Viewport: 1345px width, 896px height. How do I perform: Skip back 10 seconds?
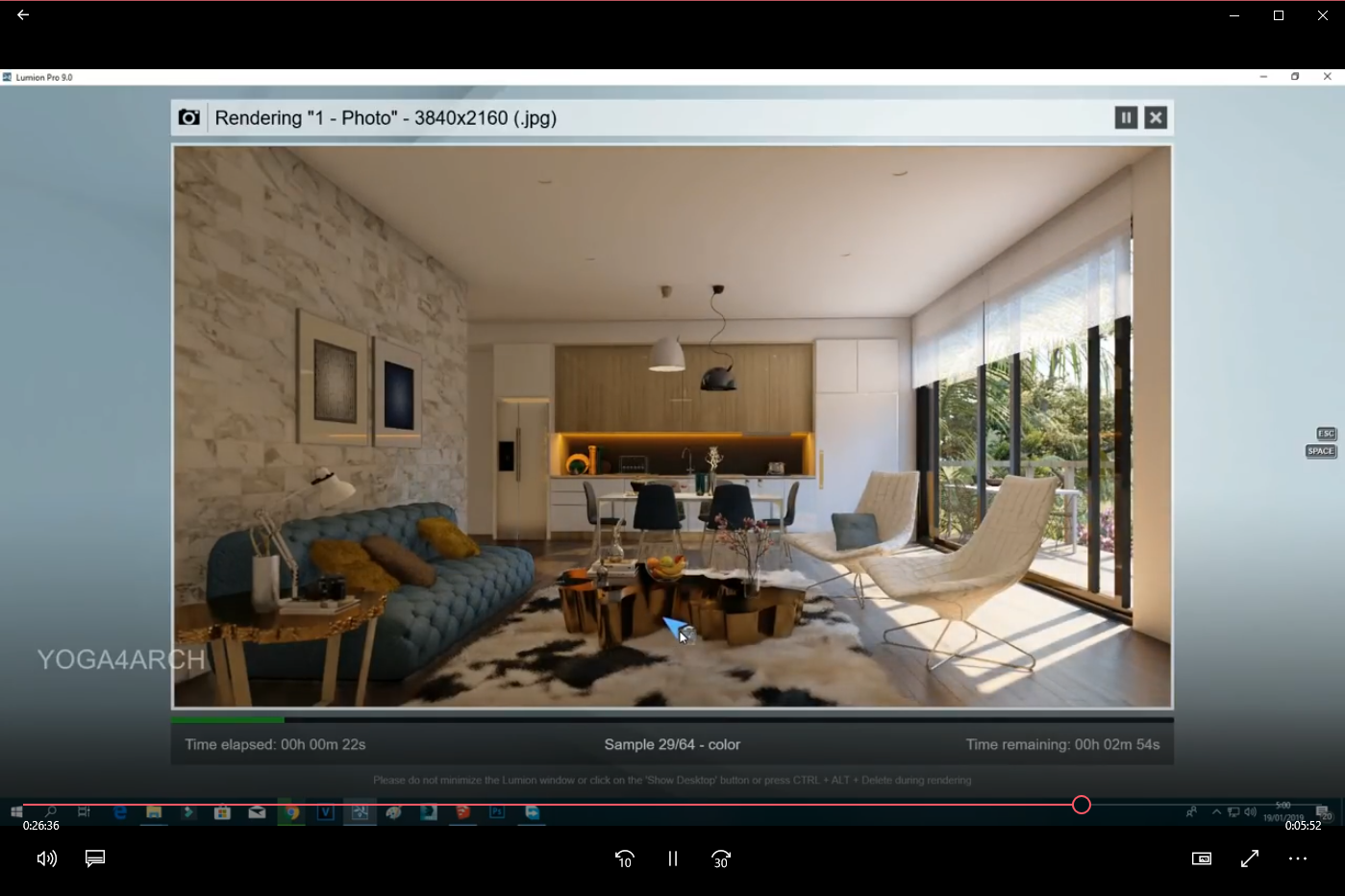click(x=625, y=859)
